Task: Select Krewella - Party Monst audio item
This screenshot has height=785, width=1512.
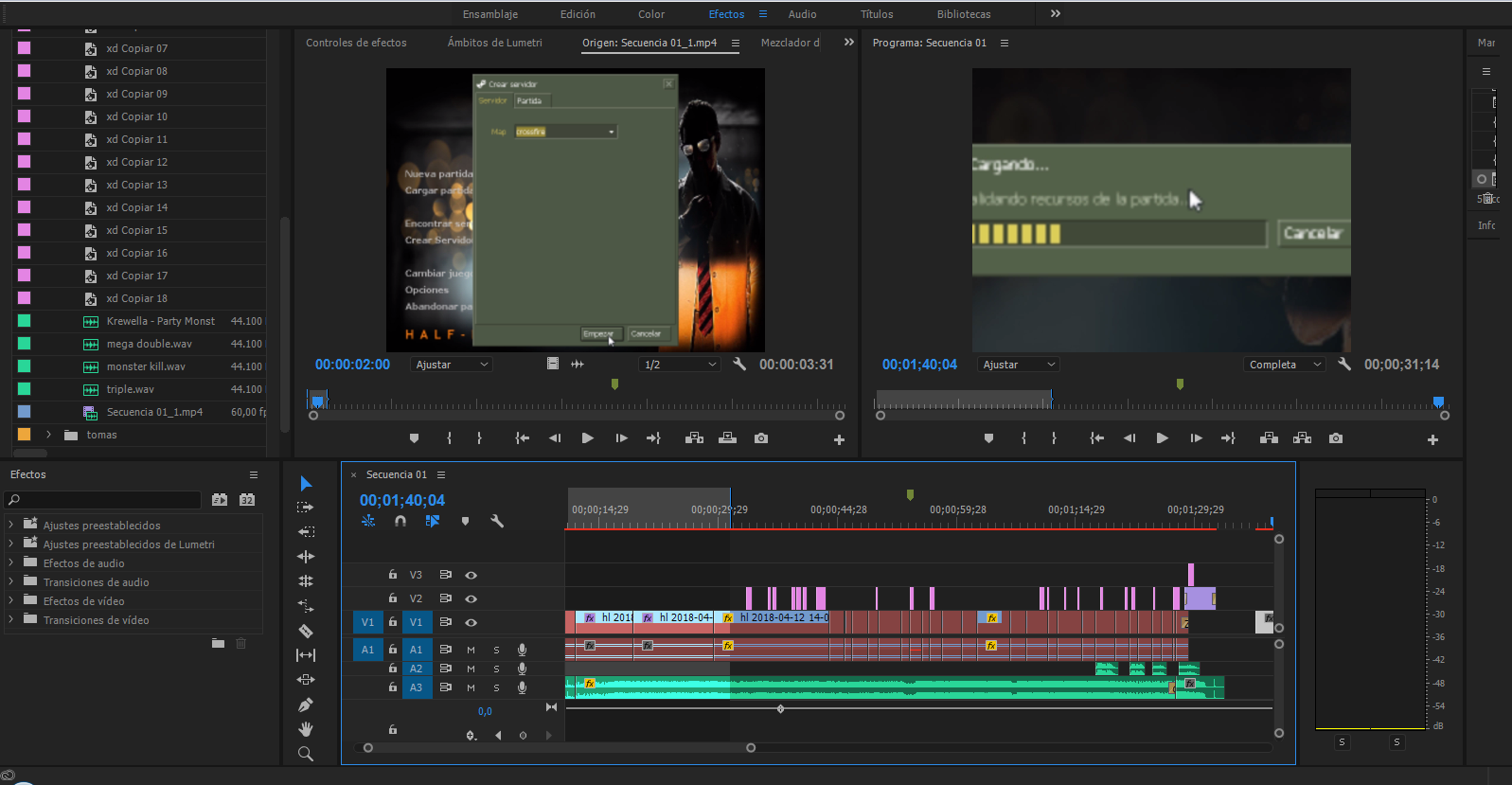Action: point(161,321)
